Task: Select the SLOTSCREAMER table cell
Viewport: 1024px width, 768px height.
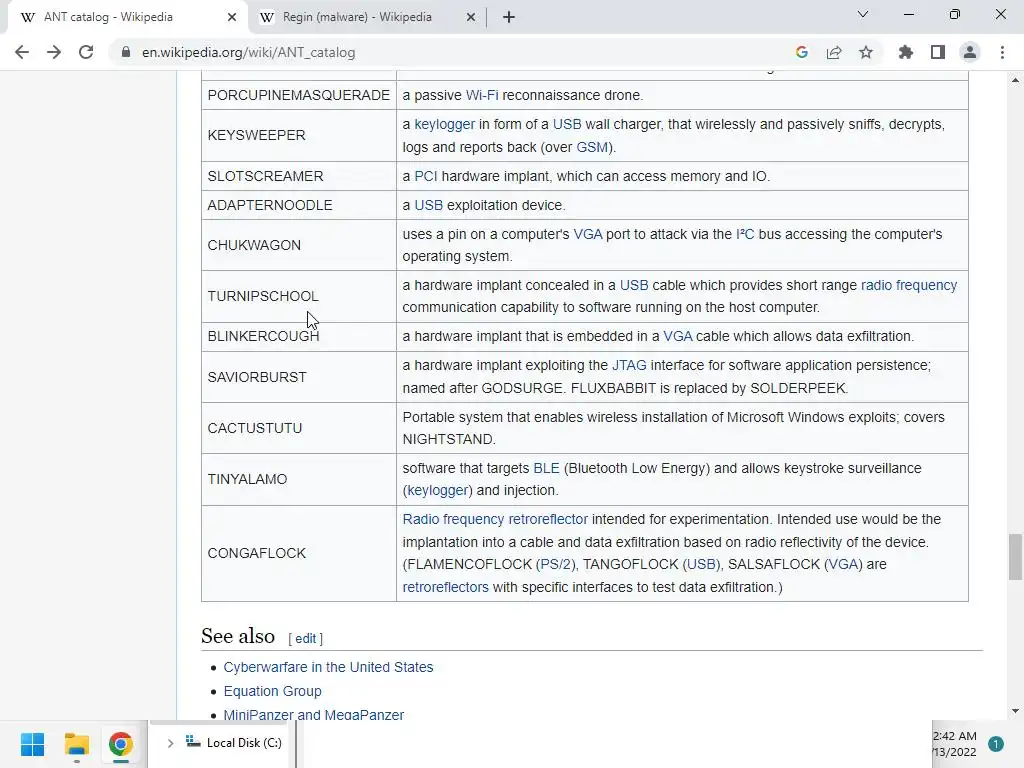Action: pos(299,176)
